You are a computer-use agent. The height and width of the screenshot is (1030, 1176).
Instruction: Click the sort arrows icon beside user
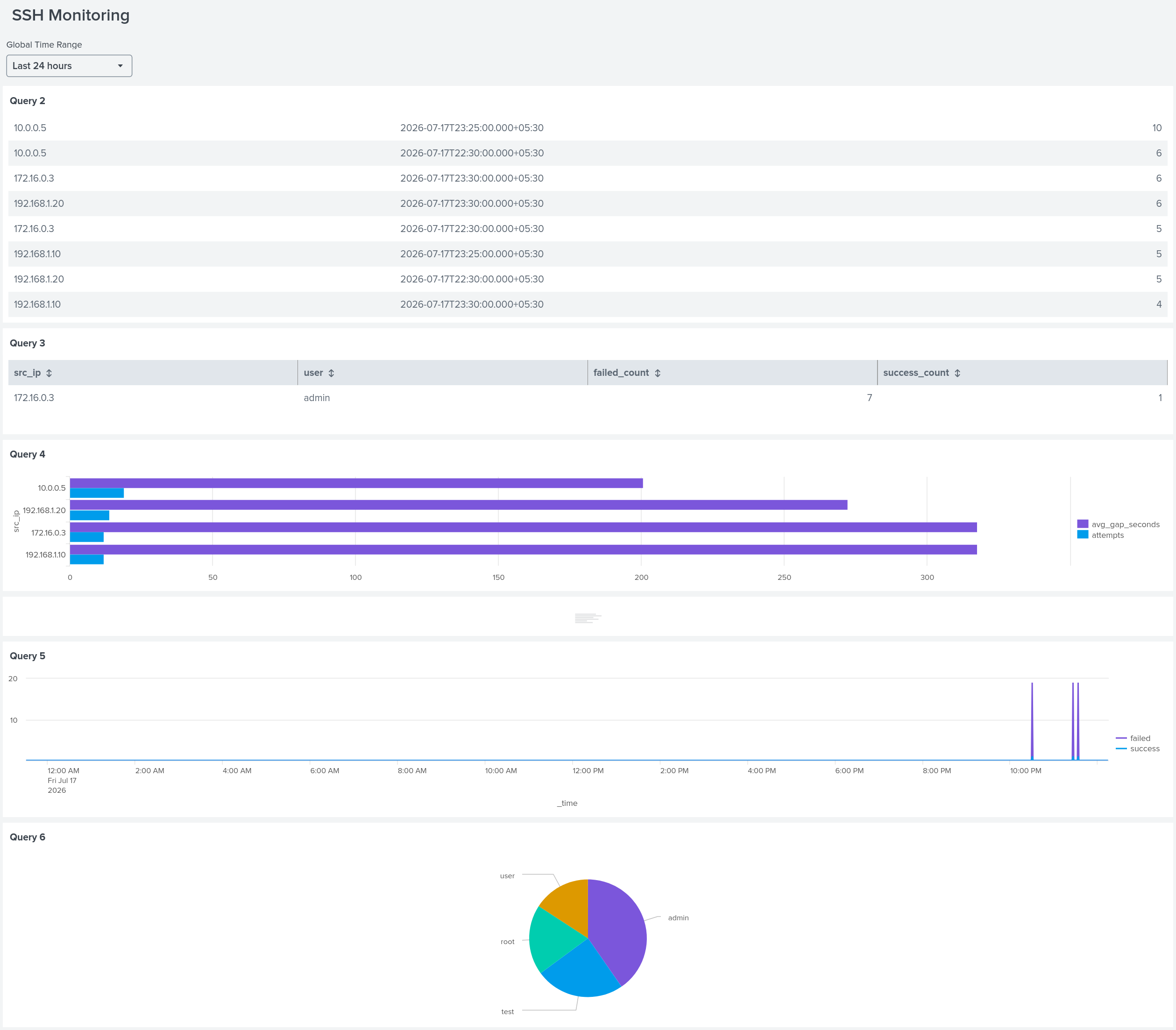[x=332, y=373]
